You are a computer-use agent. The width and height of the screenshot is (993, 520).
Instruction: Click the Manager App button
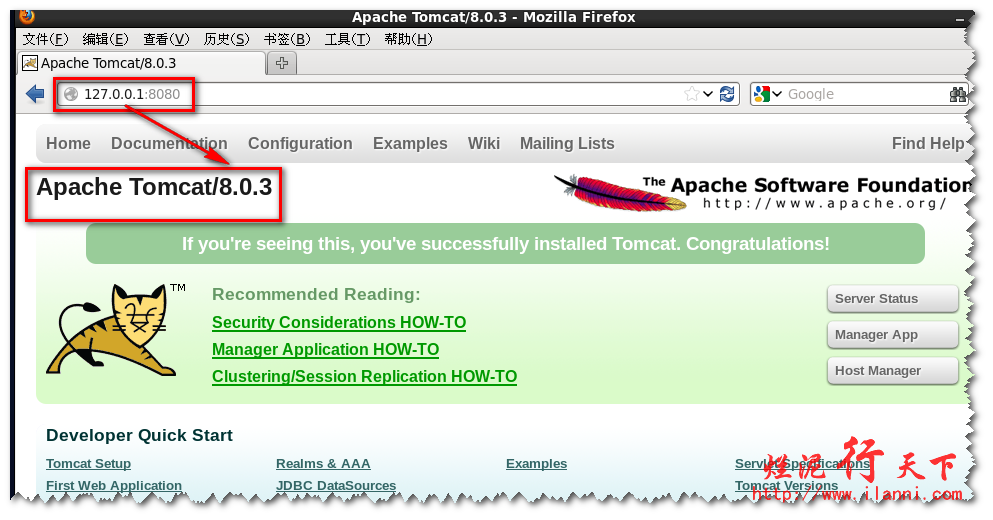tap(892, 335)
